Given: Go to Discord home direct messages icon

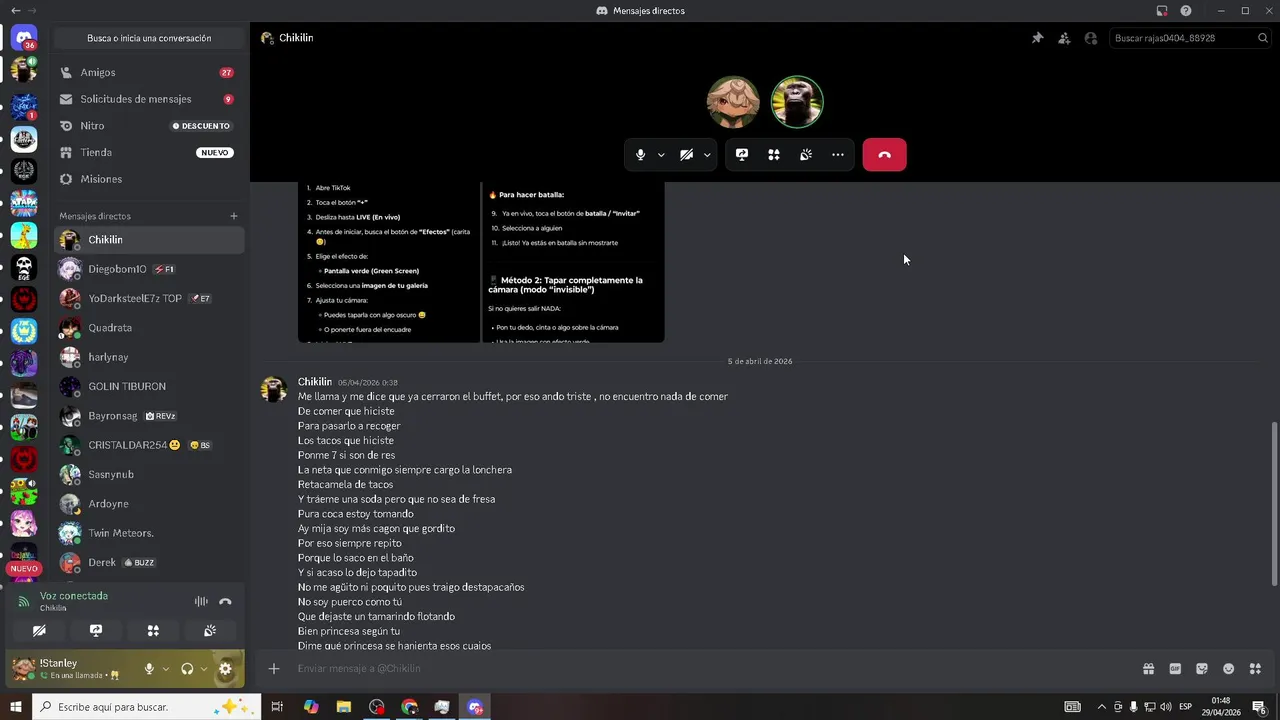Looking at the screenshot, I should pos(24,38).
